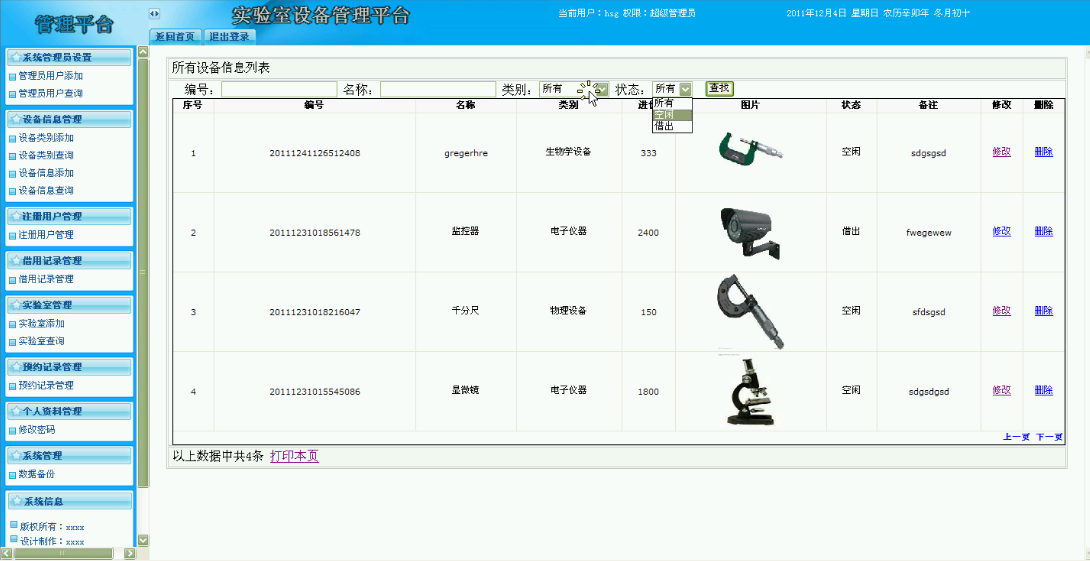This screenshot has height=561, width=1090.
Task: Click 修改 for the 监控器 row
Action: [1002, 231]
